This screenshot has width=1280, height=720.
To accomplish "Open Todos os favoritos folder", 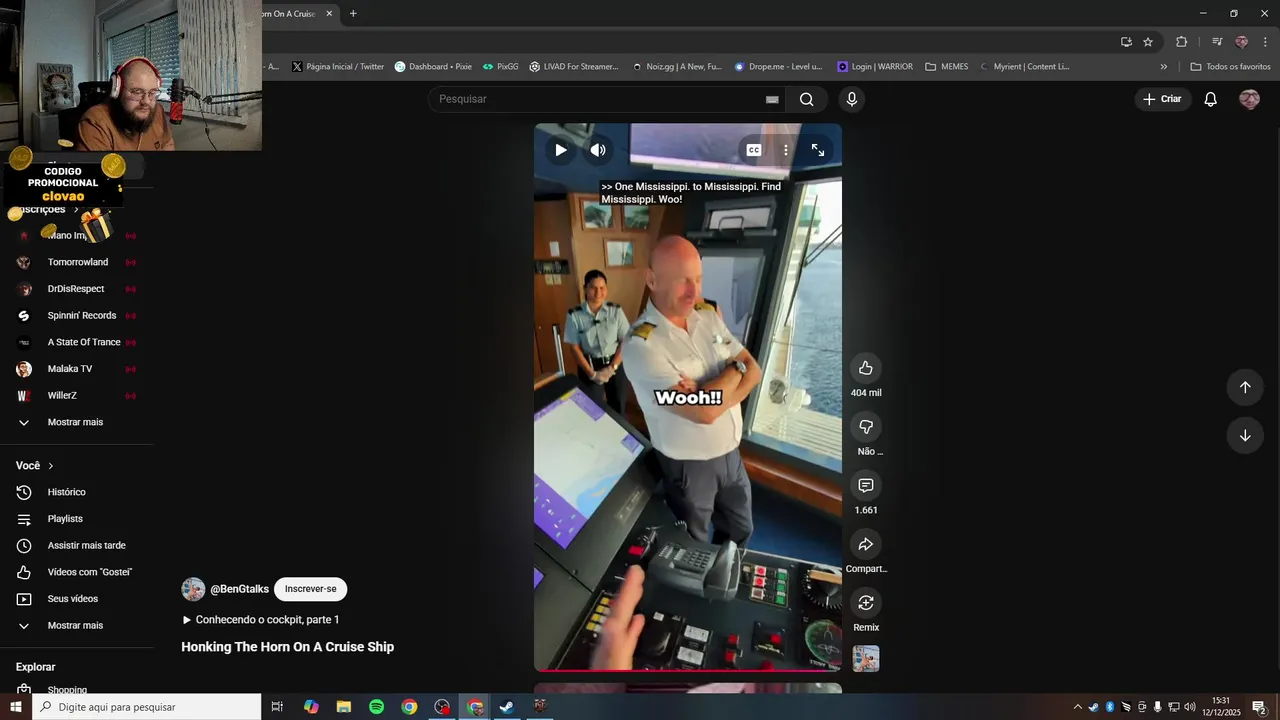I will (1230, 67).
